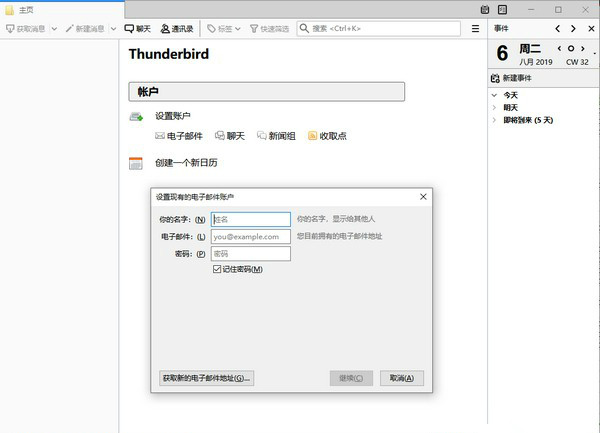
Task: Click the 电子邮件 address input field
Action: coord(250,236)
